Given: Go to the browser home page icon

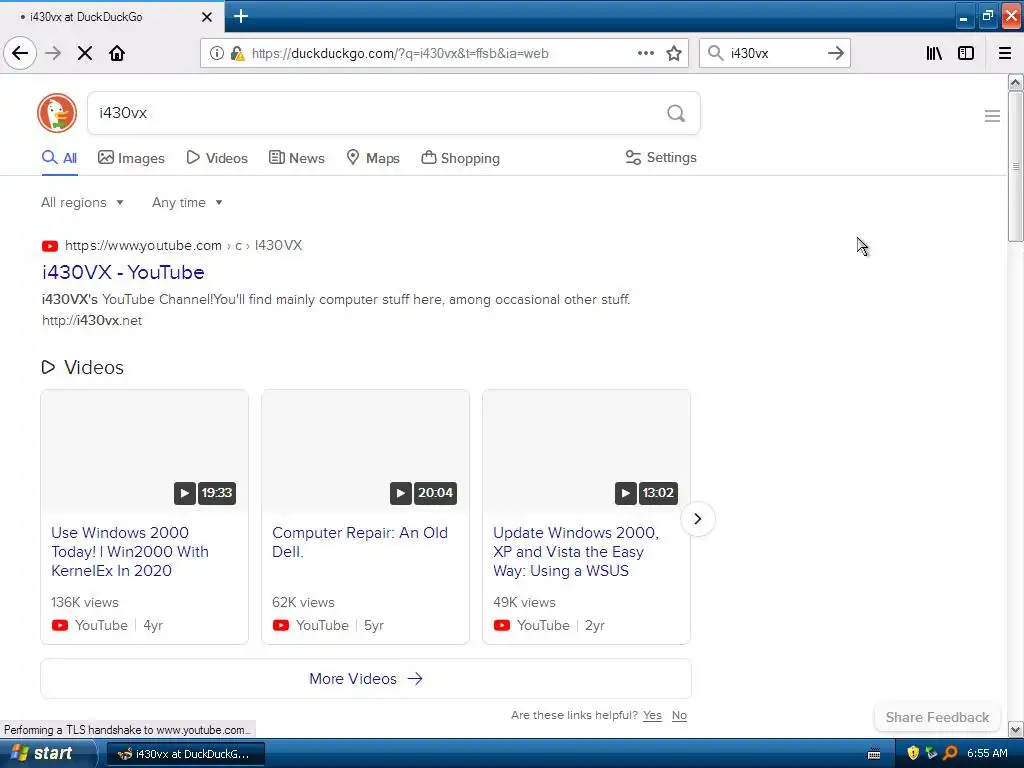Looking at the screenshot, I should (x=117, y=53).
